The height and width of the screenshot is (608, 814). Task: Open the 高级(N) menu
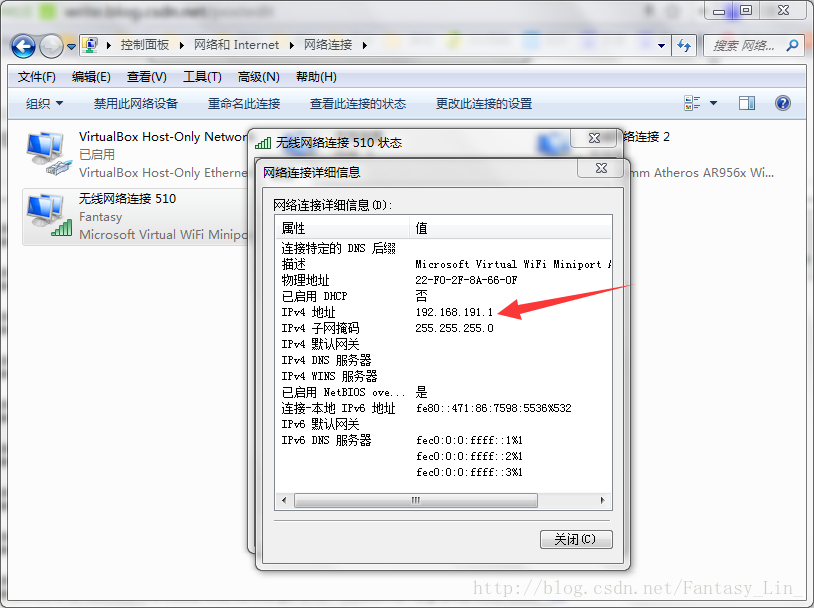click(259, 77)
